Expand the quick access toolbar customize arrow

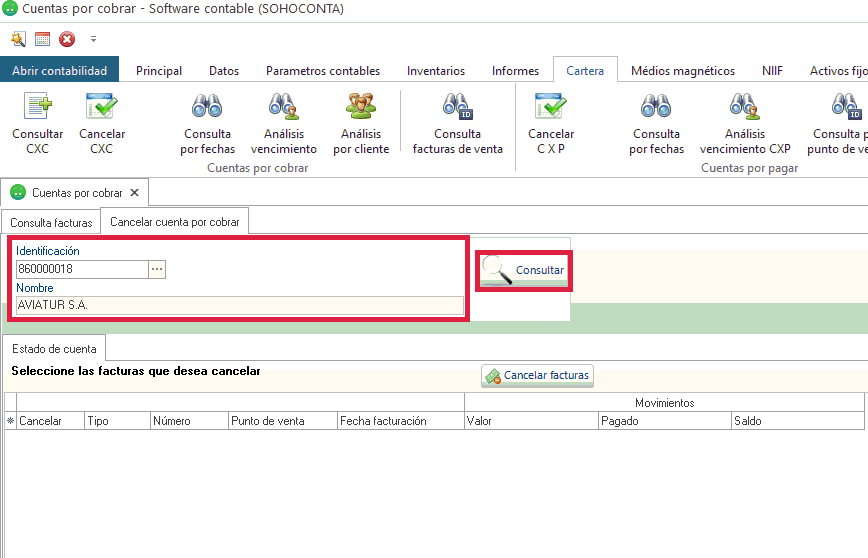[93, 40]
